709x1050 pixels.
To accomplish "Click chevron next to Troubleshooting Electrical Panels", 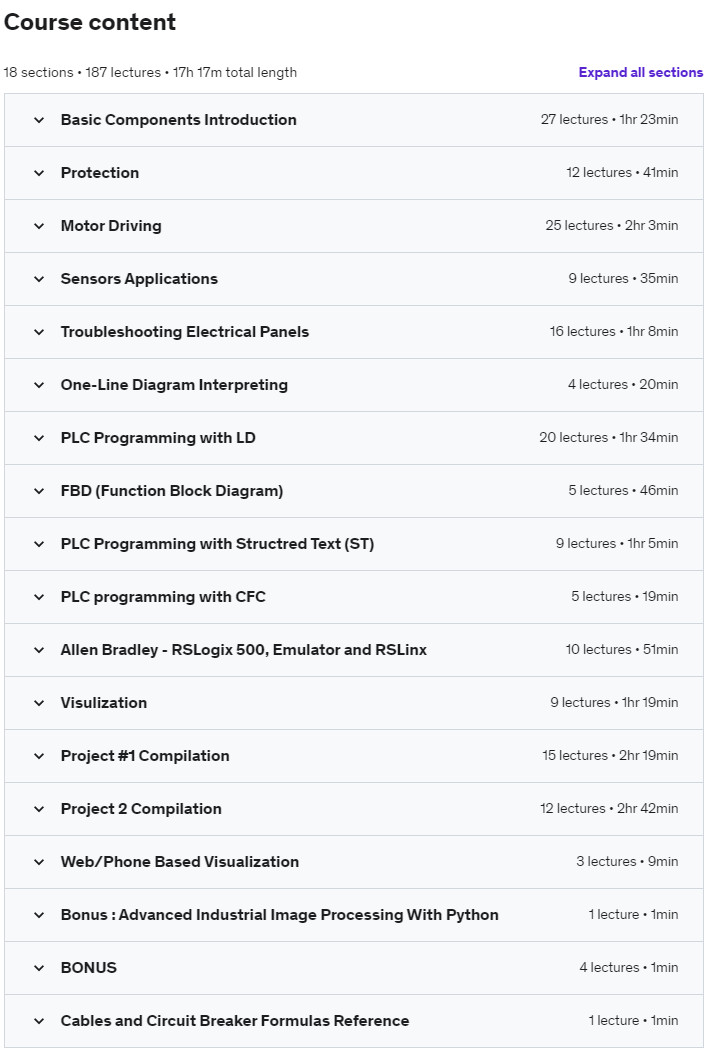I will (x=39, y=332).
